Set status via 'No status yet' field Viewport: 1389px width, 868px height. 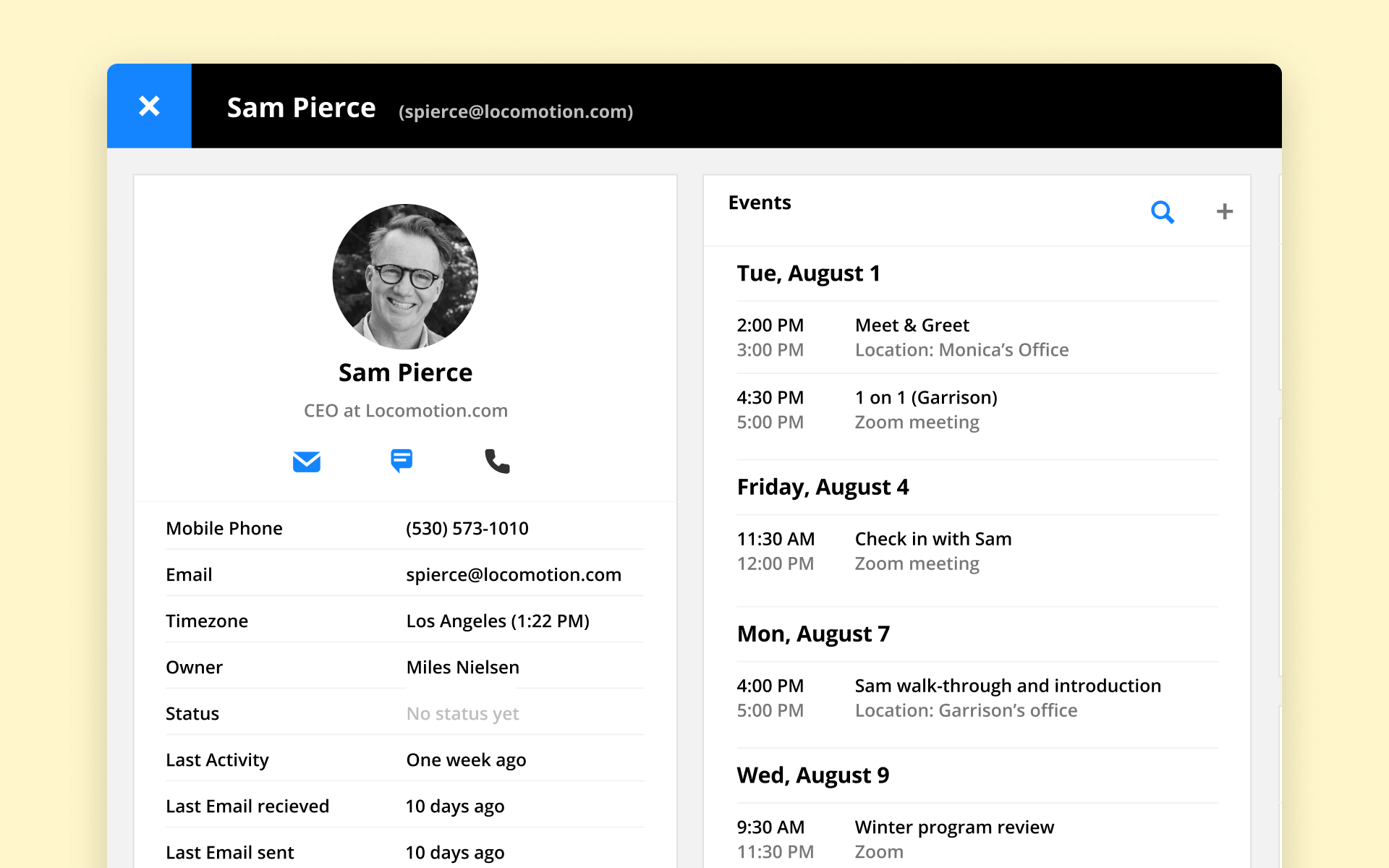tap(462, 714)
